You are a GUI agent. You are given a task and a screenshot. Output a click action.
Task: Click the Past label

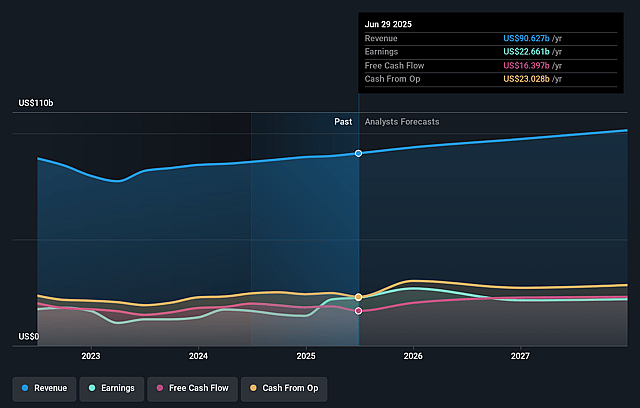coord(343,122)
